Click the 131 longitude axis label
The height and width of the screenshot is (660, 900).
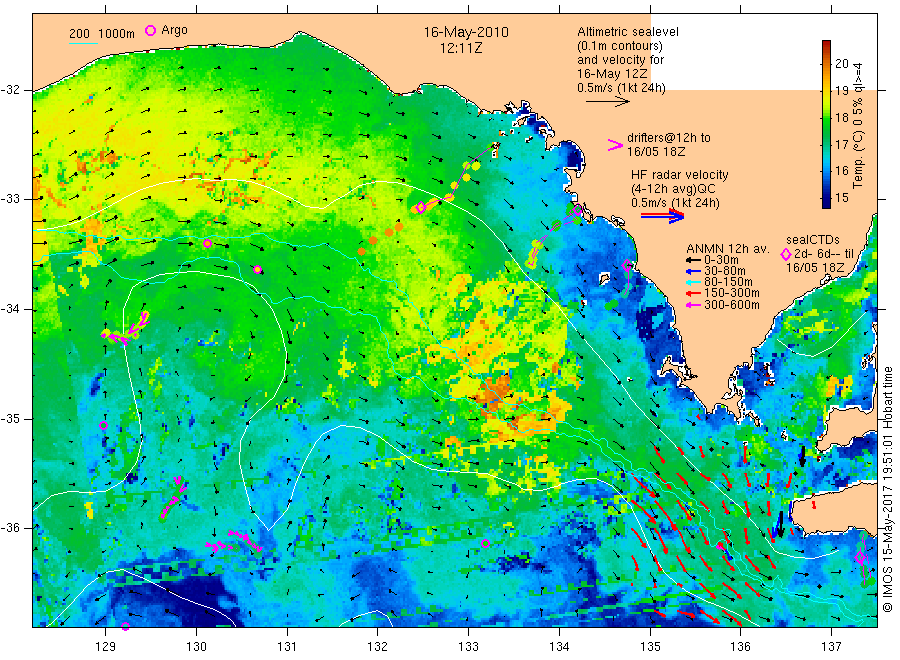point(287,647)
